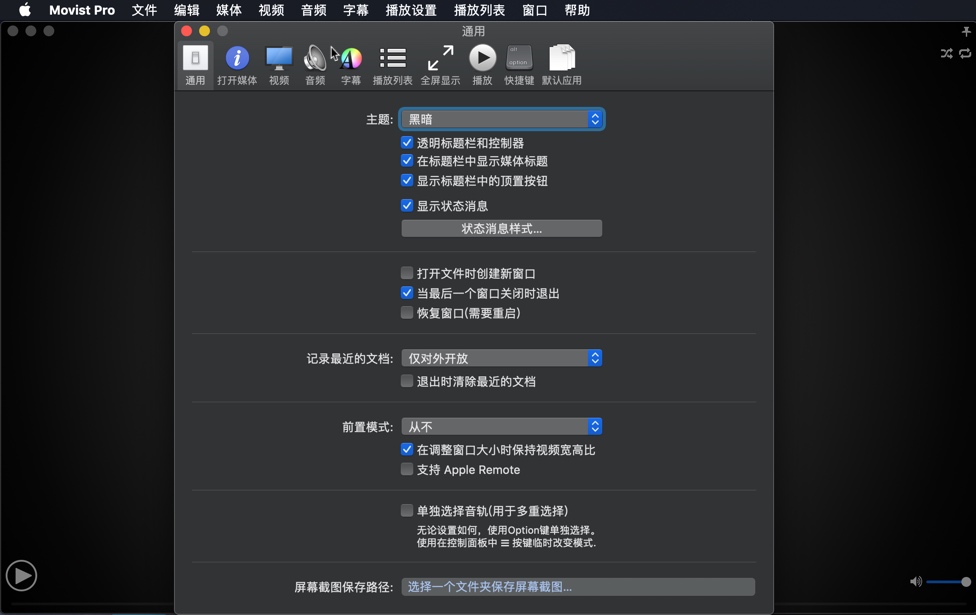976x615 pixels.
Task: Open the 字幕 menu in menu bar
Action: click(356, 10)
